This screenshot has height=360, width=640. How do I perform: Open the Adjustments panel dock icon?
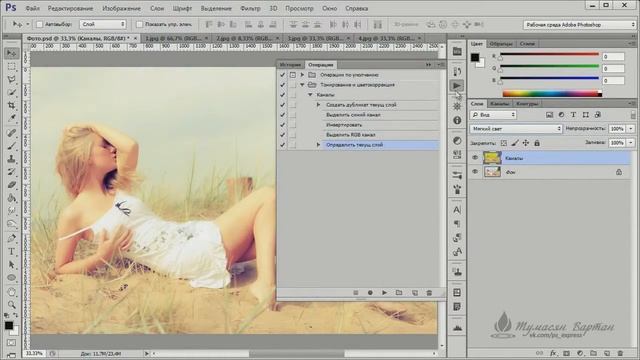click(457, 140)
